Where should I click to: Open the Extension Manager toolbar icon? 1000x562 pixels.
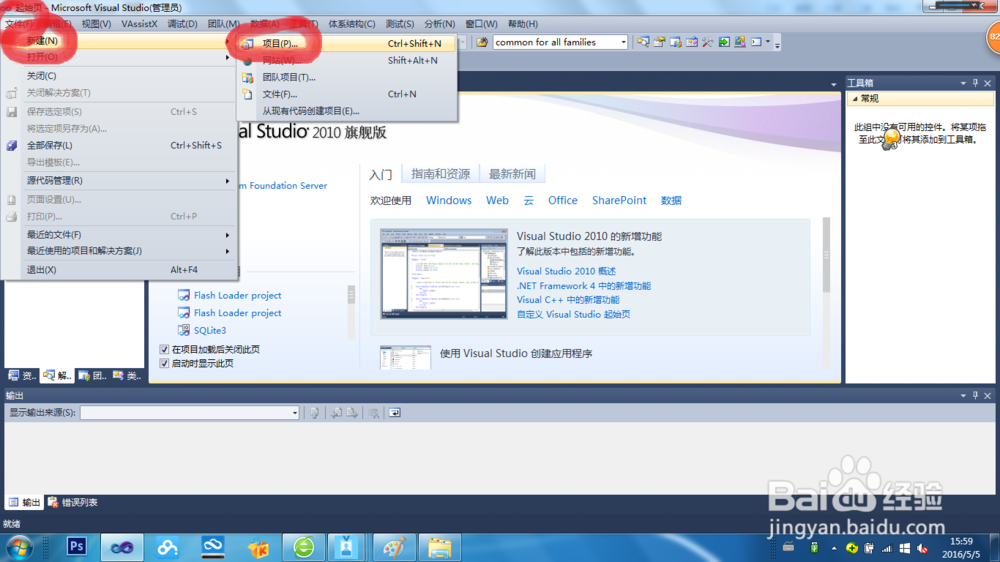740,42
